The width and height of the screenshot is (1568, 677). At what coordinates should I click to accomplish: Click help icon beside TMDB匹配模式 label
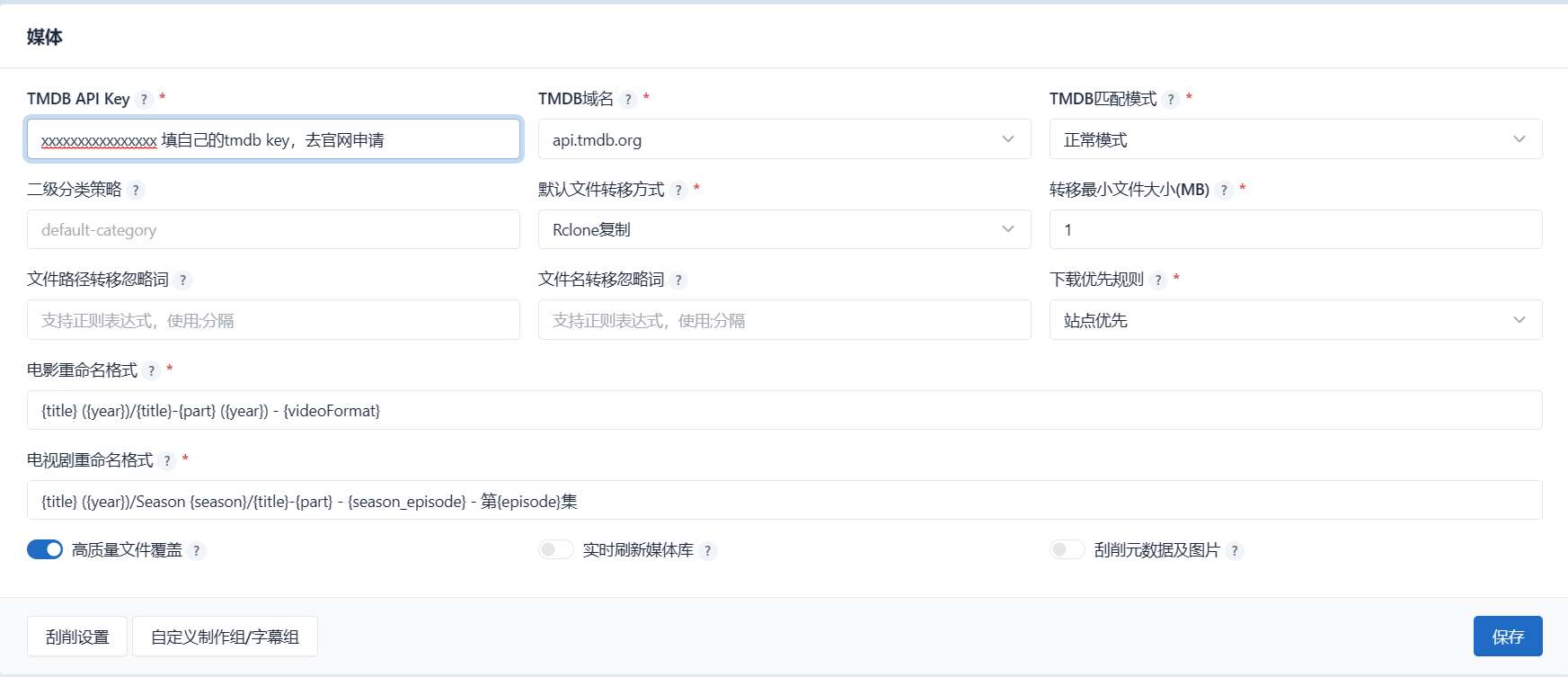tap(1171, 100)
